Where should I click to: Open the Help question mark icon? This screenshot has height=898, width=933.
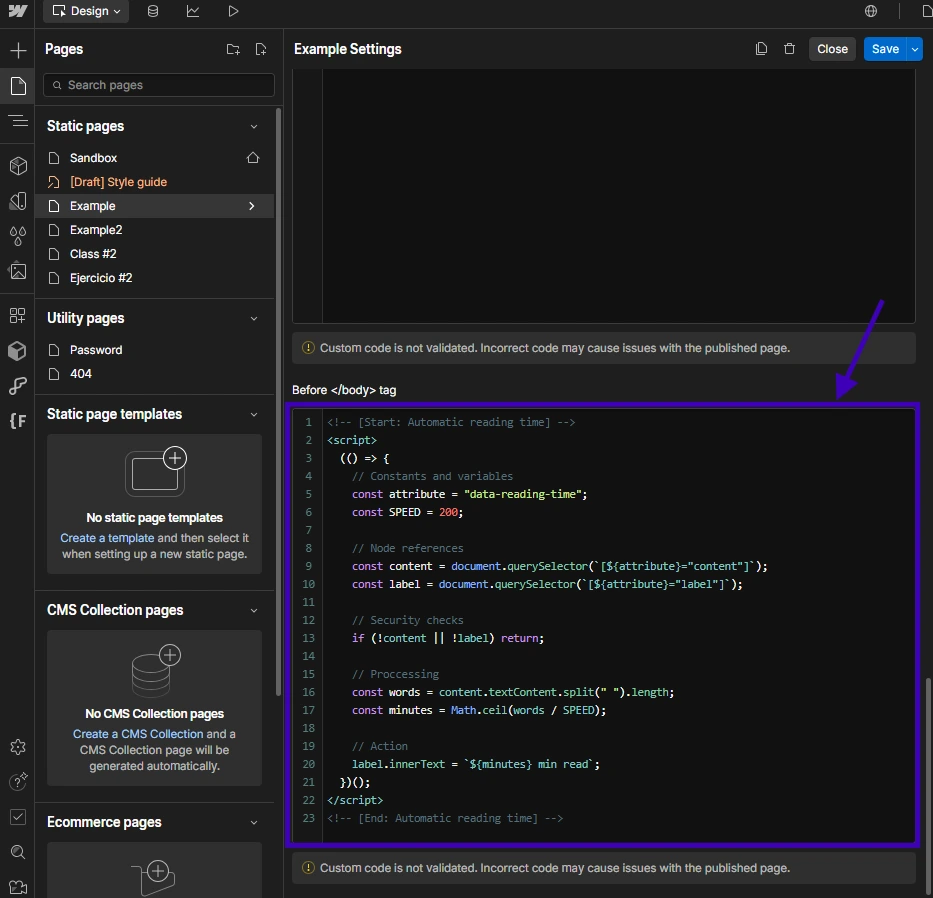pos(18,781)
